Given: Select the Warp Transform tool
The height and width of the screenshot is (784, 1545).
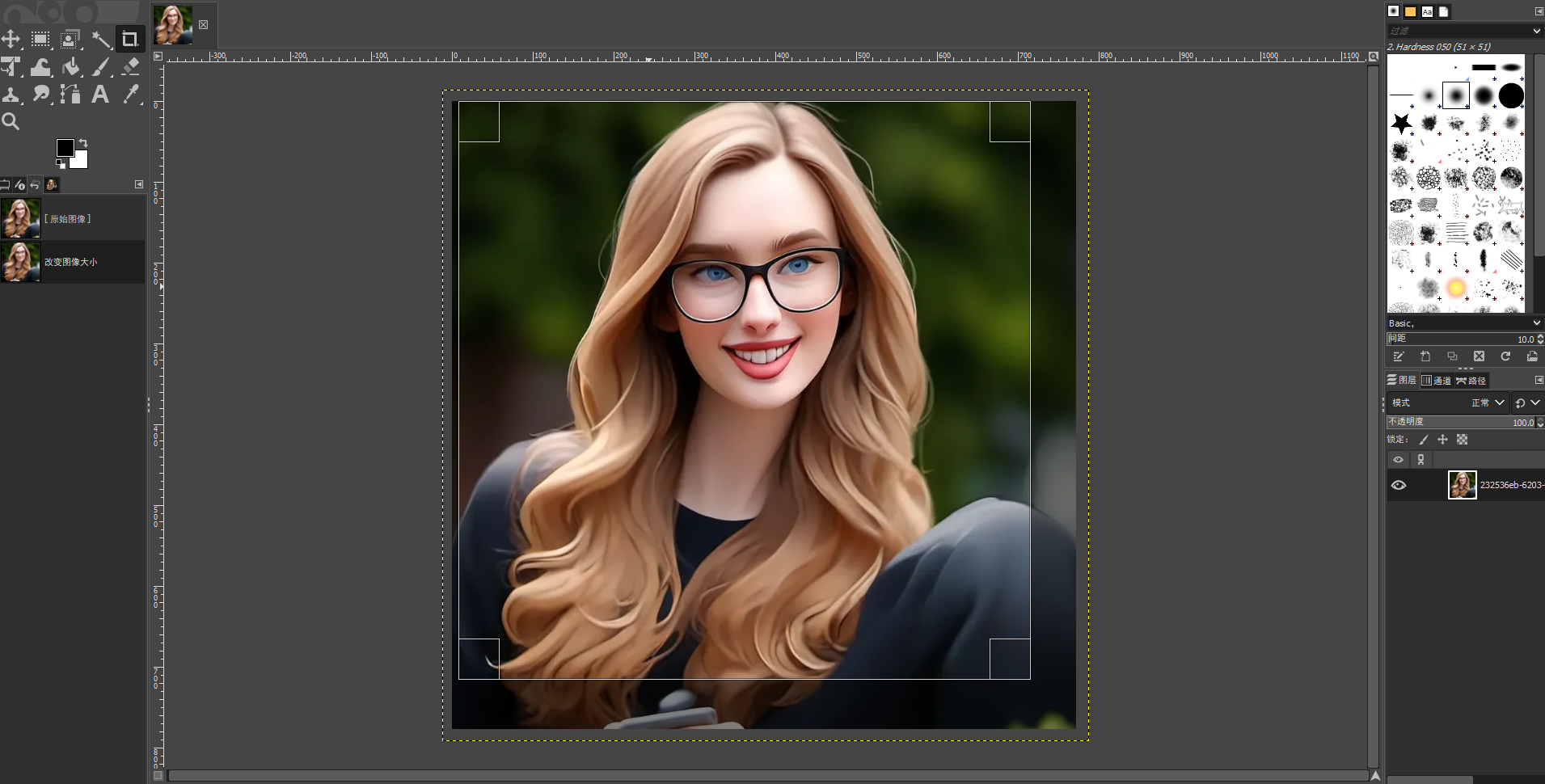Looking at the screenshot, I should tap(40, 67).
